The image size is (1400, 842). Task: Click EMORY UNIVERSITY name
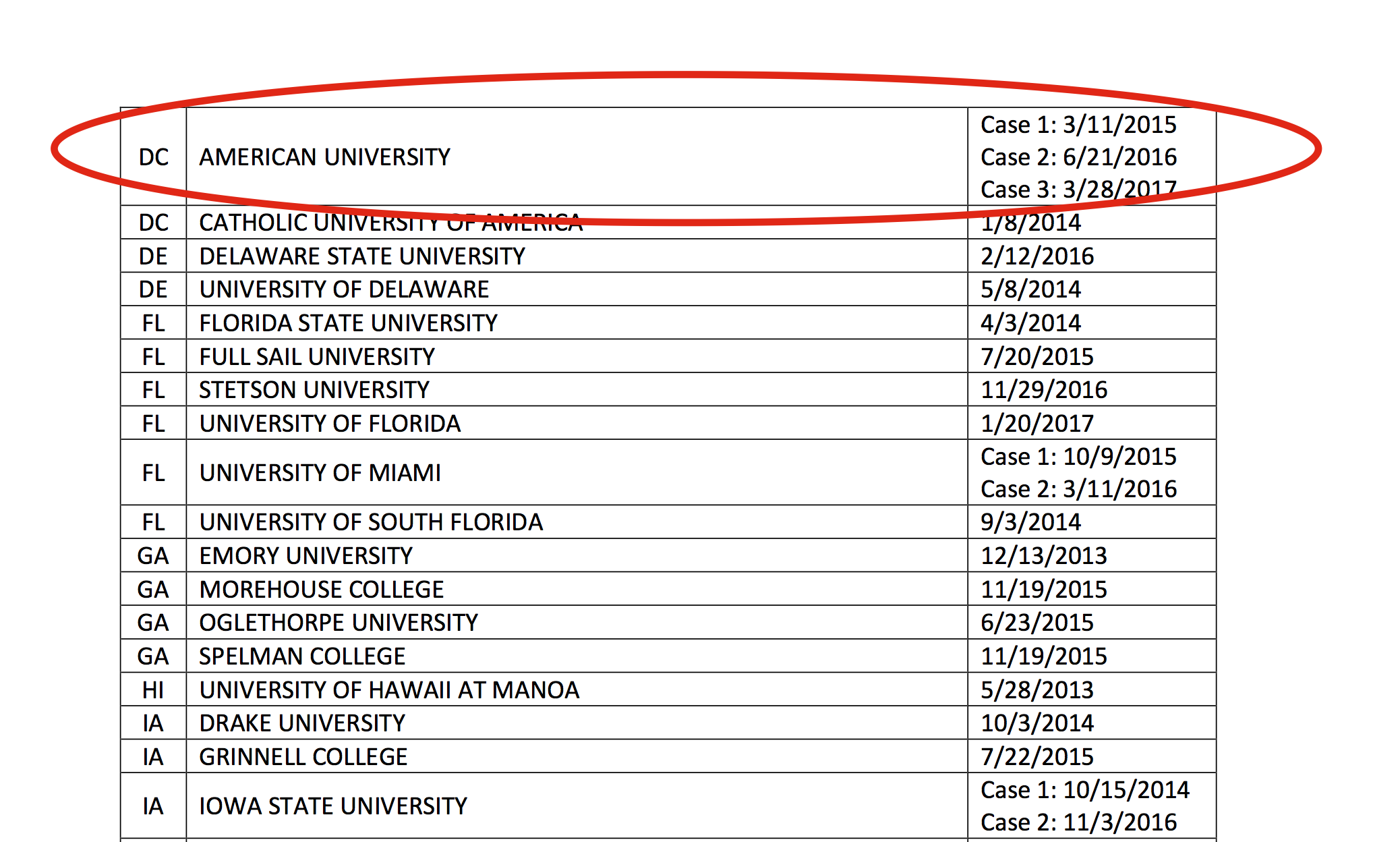tap(305, 556)
